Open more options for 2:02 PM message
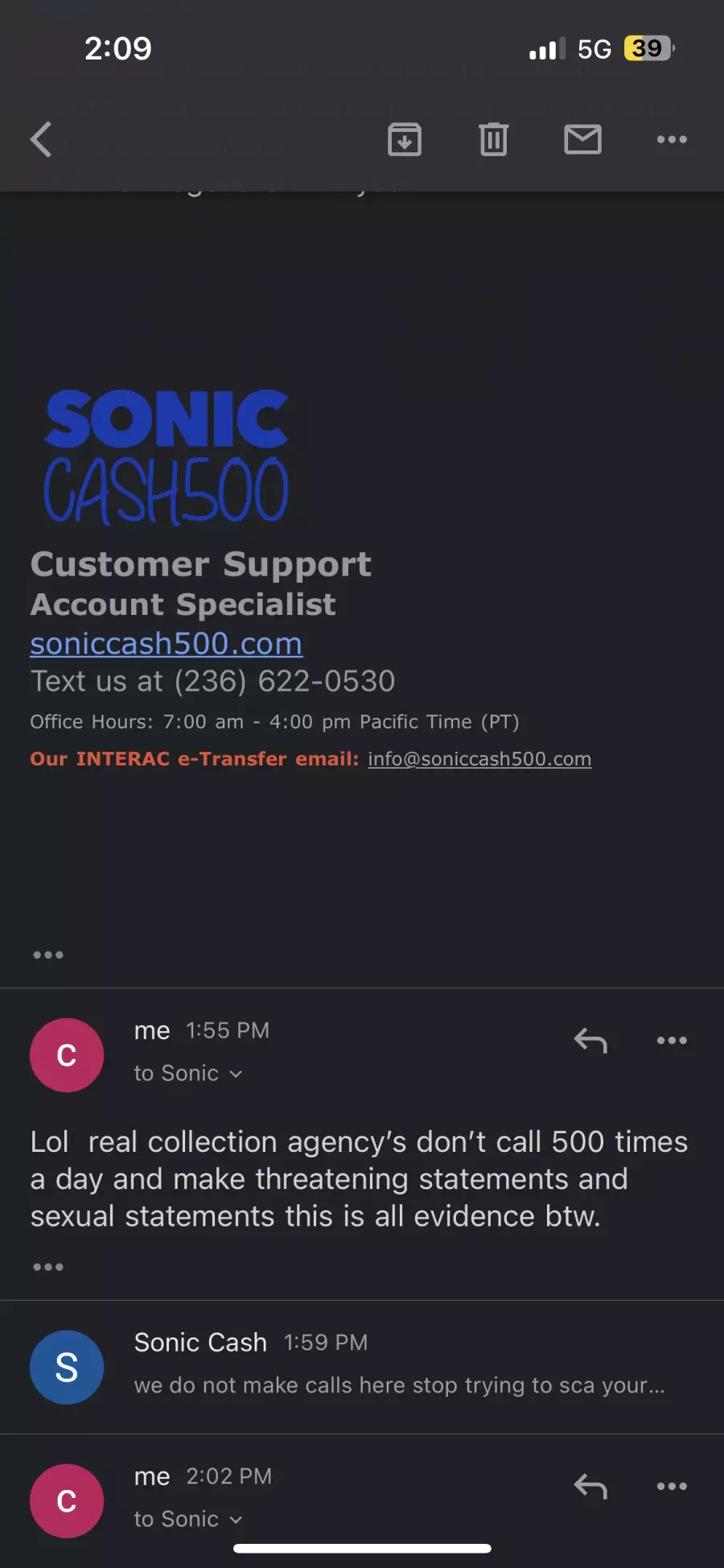The width and height of the screenshot is (724, 1568). [672, 1487]
